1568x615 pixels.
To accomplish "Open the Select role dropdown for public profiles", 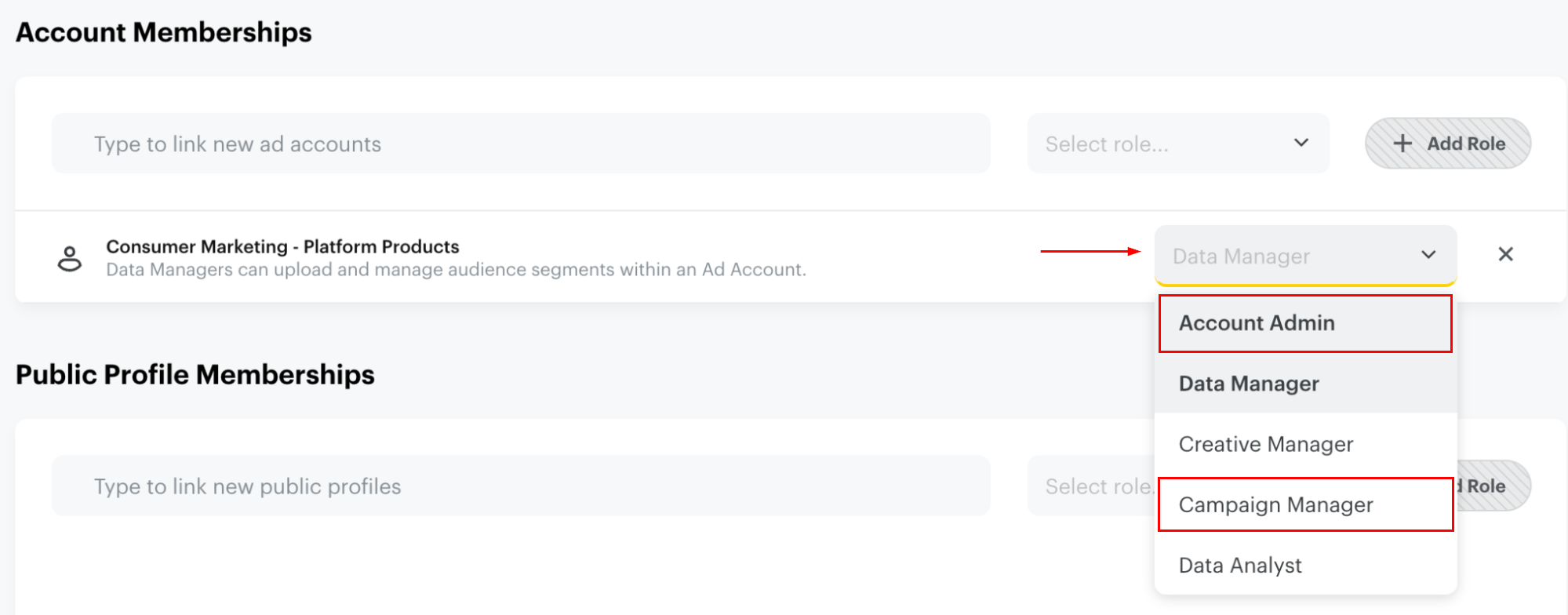I will [1090, 486].
